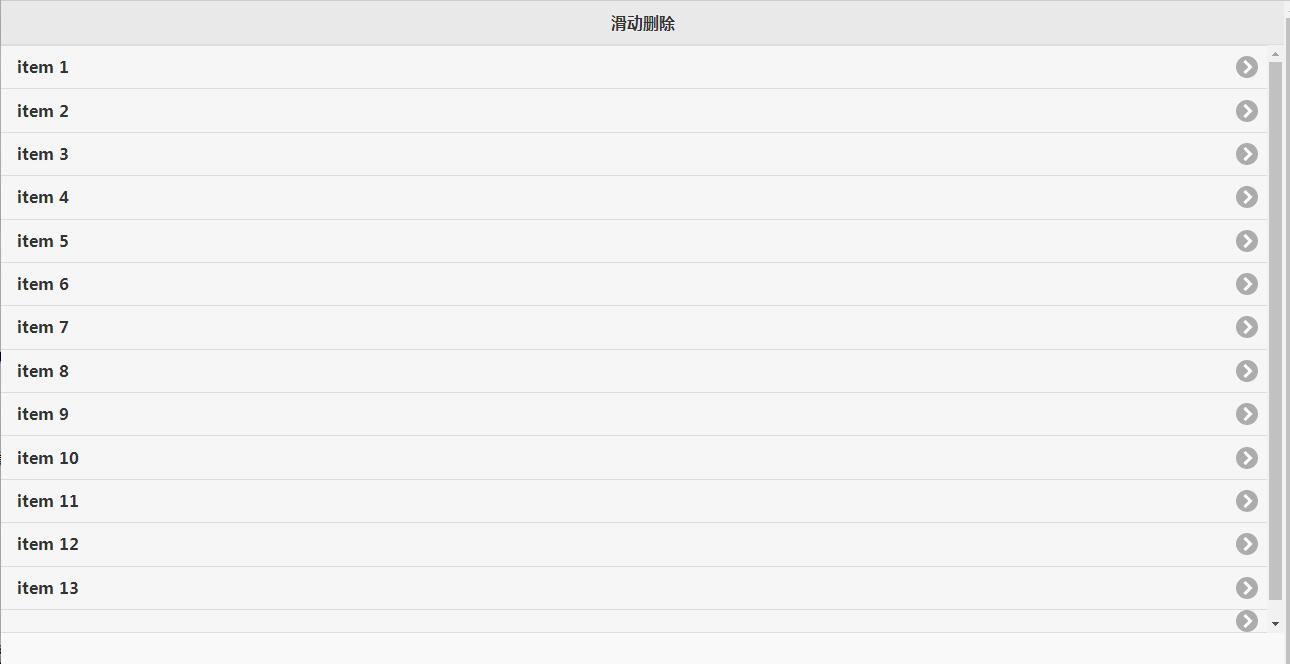Open the chevron for item 12

[x=1246, y=544]
